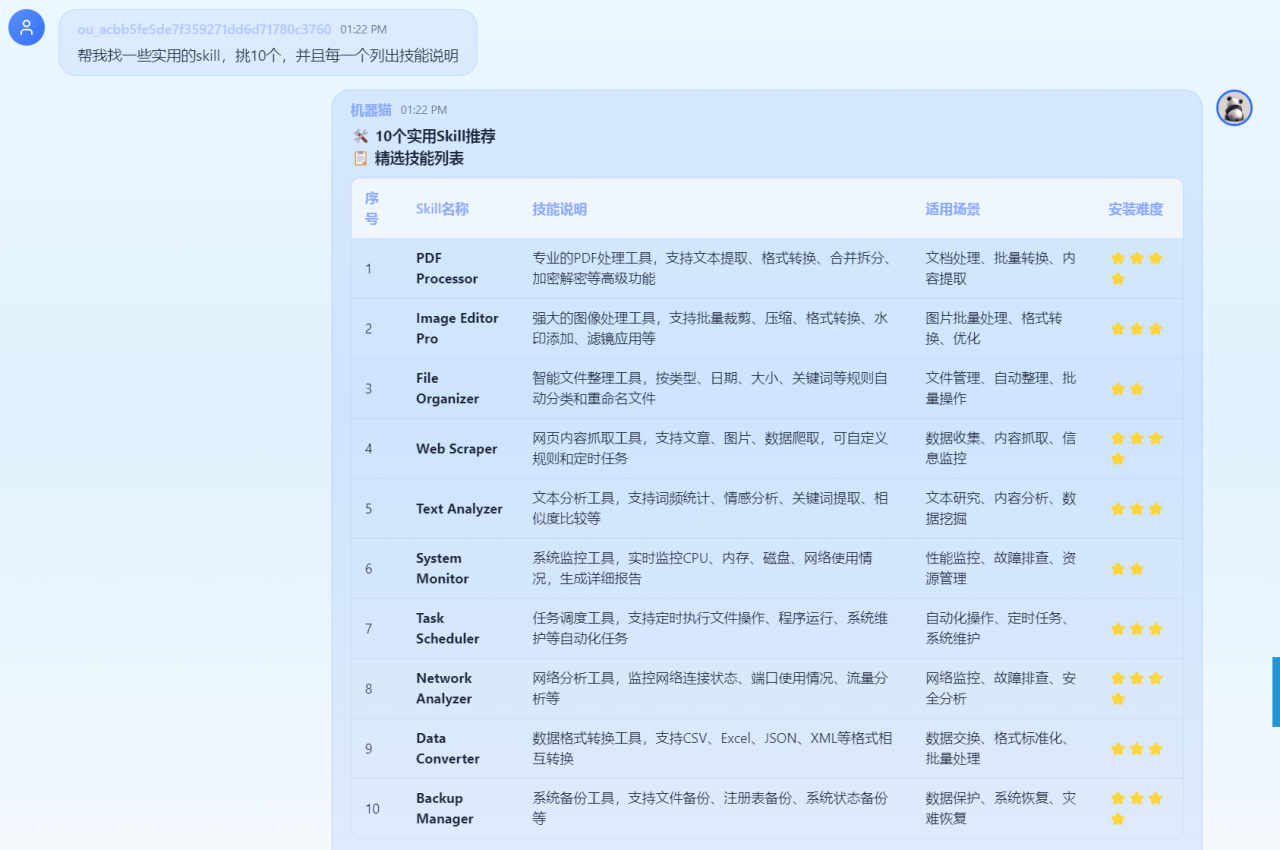Click 网络监控、故障排查、安全分析 scenario cell
Screen dimensions: 1280x850
click(1001, 688)
